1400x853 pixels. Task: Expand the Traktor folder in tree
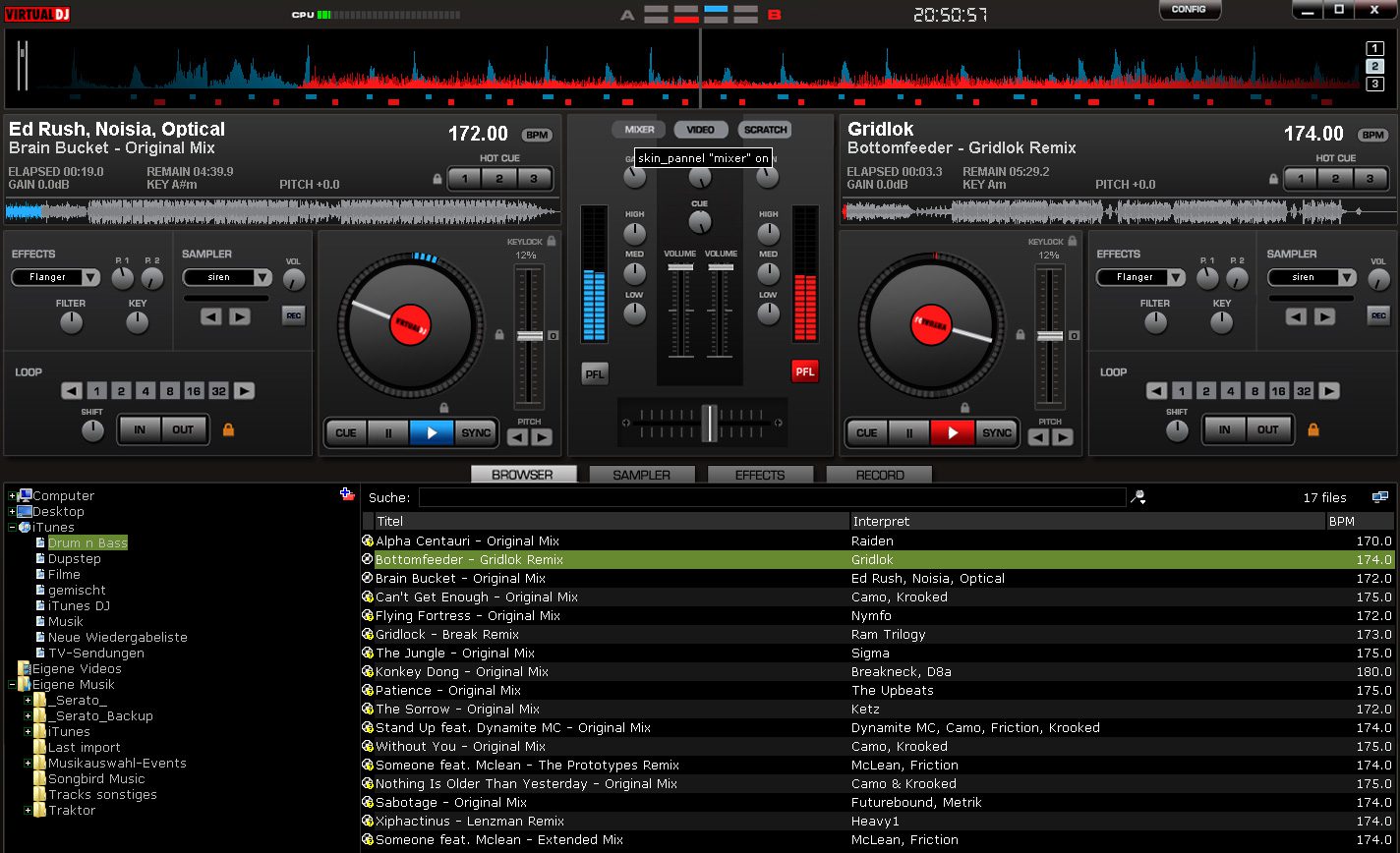[28, 811]
